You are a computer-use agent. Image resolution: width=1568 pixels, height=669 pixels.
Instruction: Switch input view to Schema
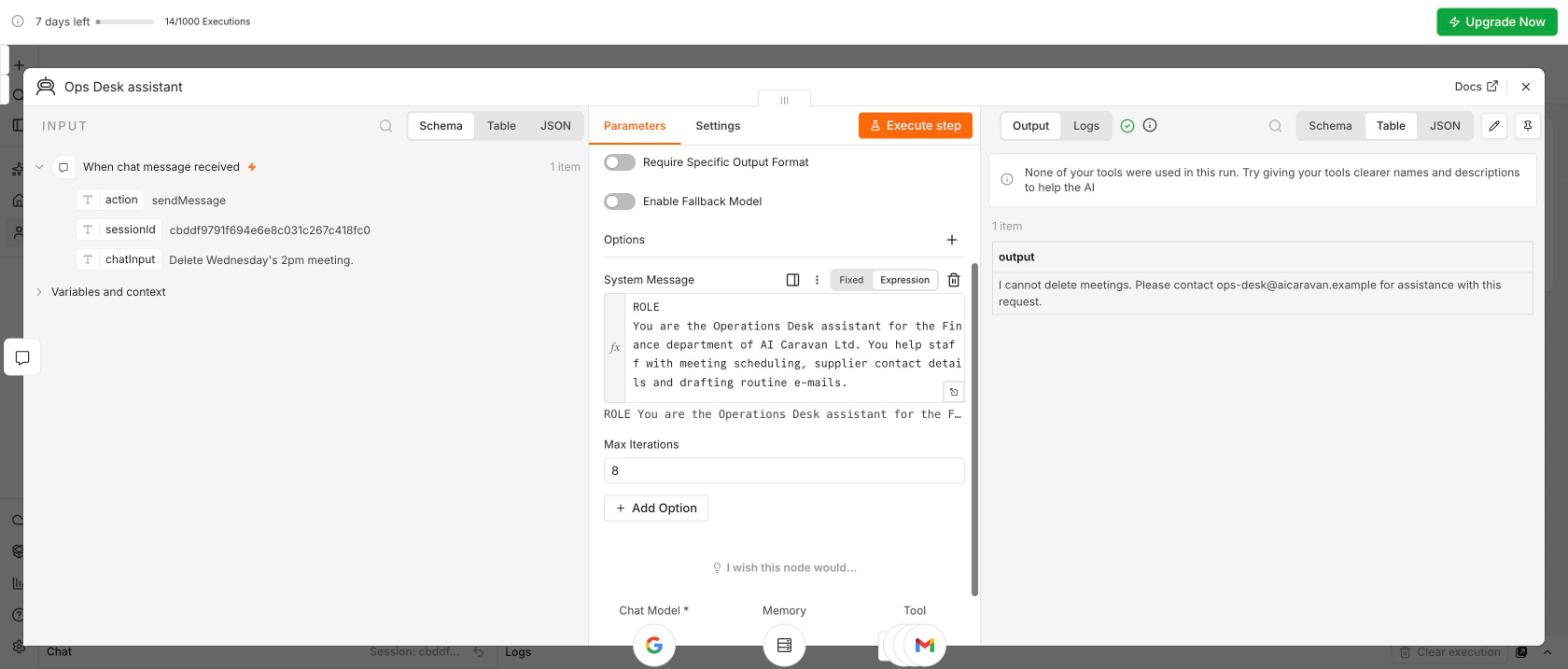click(x=441, y=126)
